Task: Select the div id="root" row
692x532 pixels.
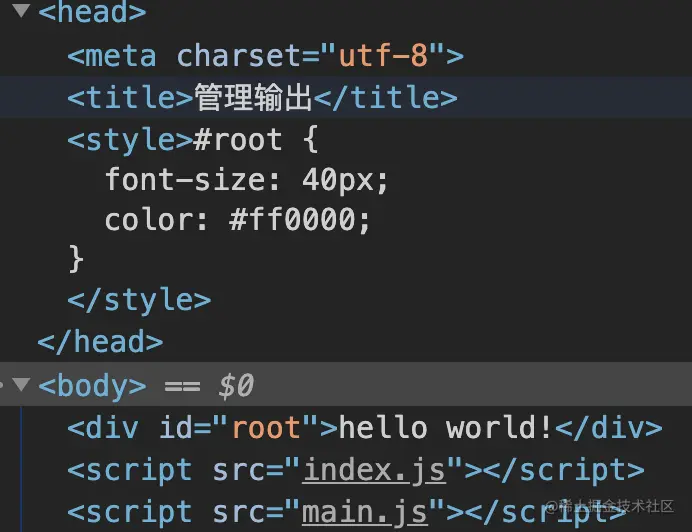Action: (x=365, y=428)
